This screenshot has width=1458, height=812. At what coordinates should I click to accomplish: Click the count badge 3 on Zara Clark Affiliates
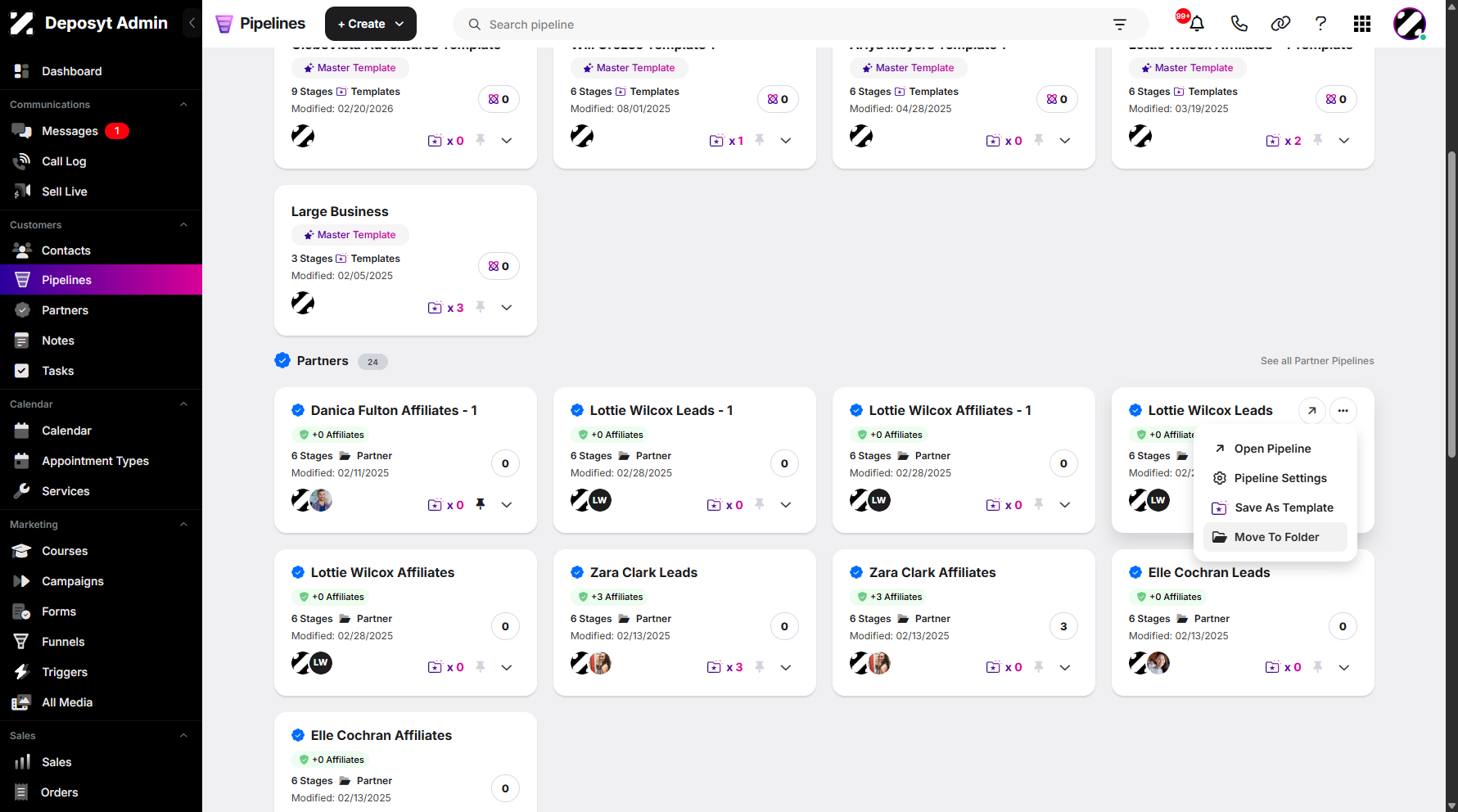coord(1063,626)
